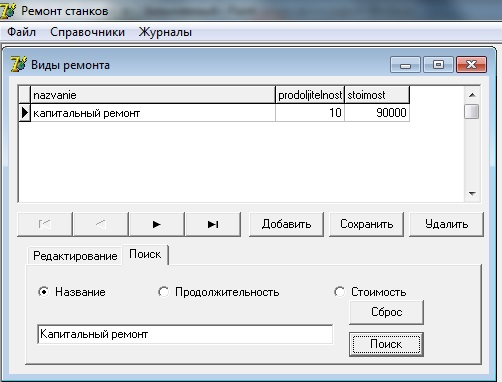Viewport: 502px width, 382px height.
Task: Click the grid scrollbar down arrow
Action: 472,193
